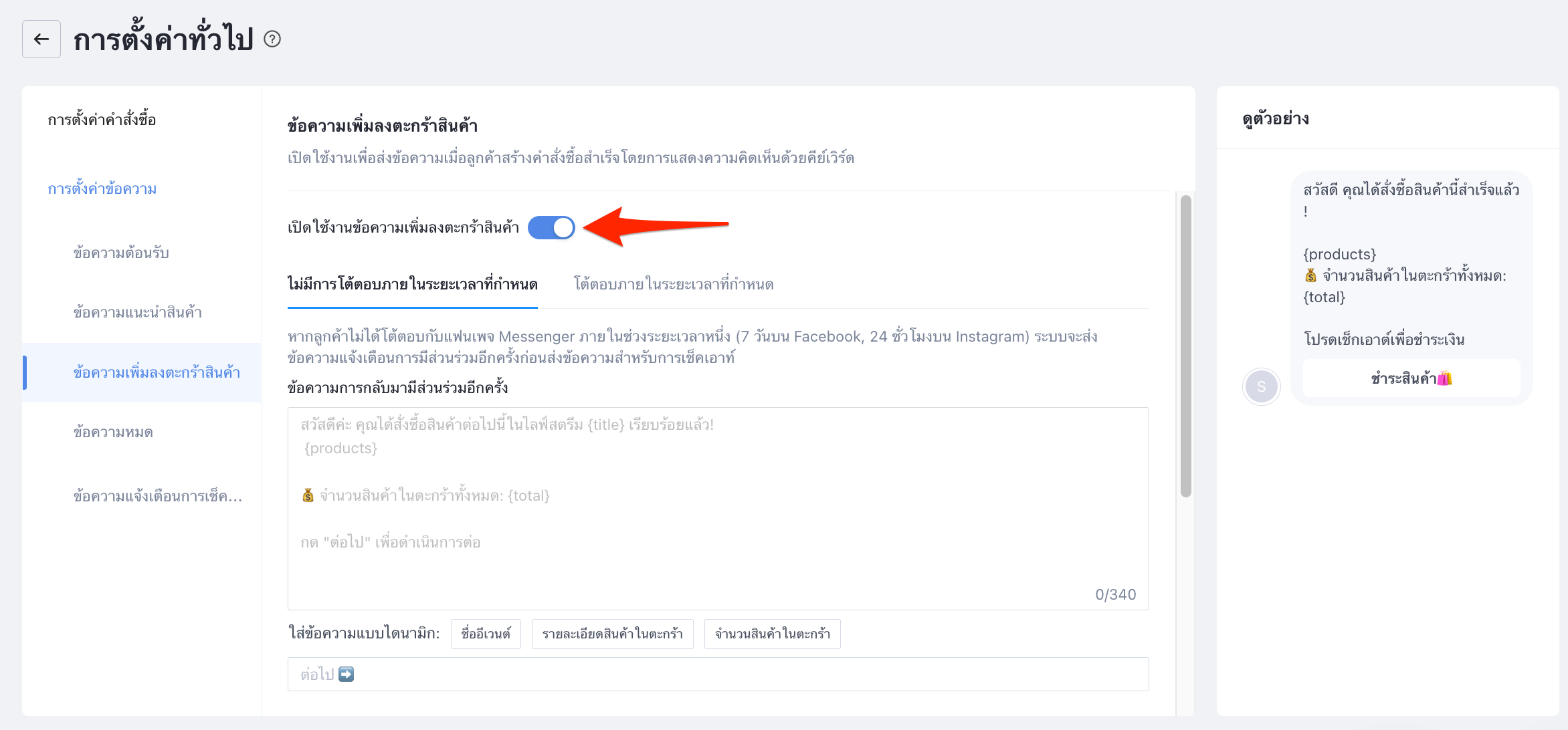Insert the ชื่ออีเวนต์ dynamic tag
Viewport: 1568px width, 730px height.
pyautogui.click(x=486, y=634)
